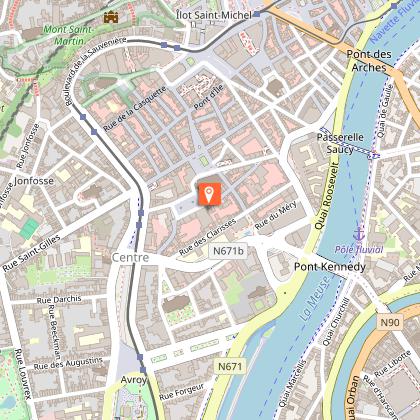
Task: Select the Avroy transit stop square
Action: (143, 370)
